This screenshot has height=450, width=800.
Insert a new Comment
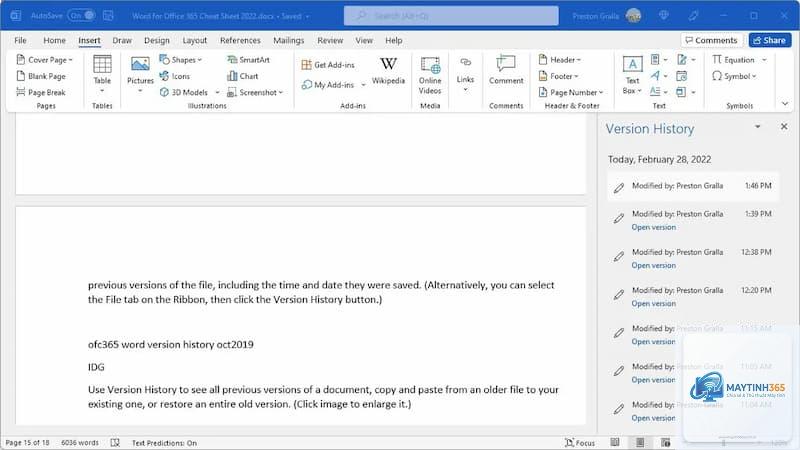[506, 70]
